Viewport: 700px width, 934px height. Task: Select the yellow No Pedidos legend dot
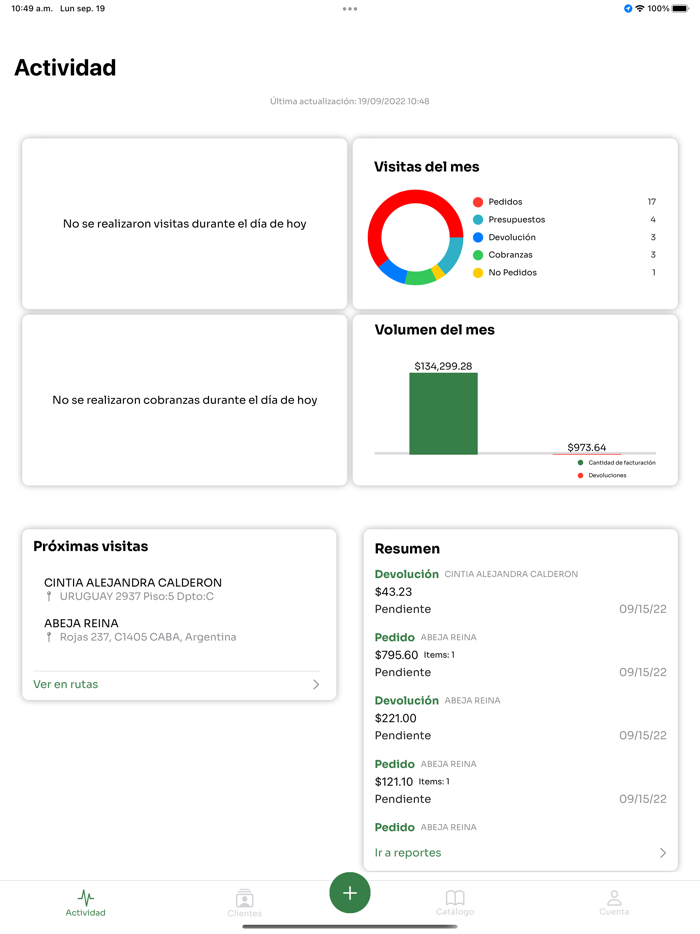[478, 273]
